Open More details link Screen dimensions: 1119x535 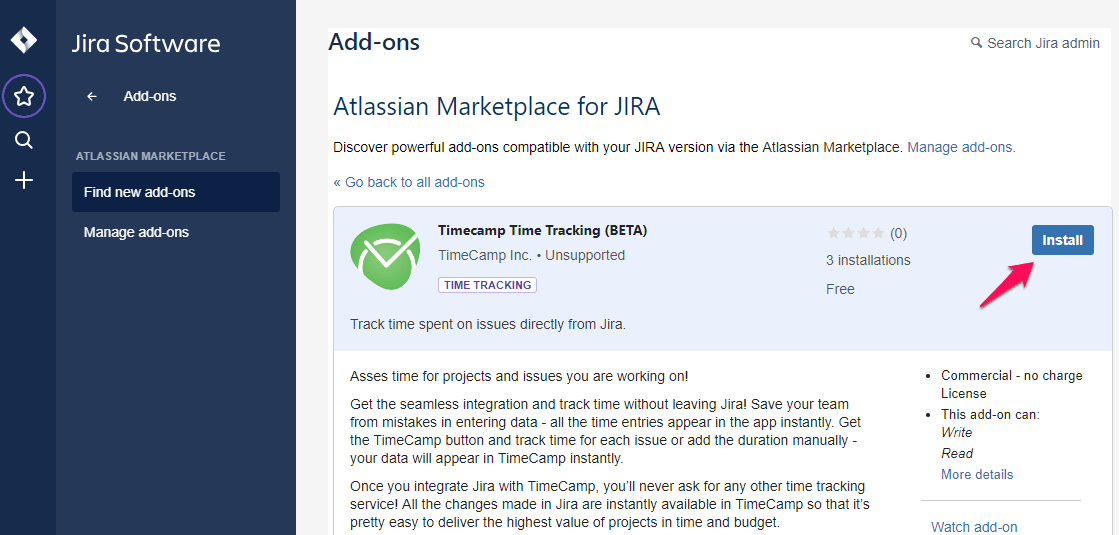(x=977, y=474)
